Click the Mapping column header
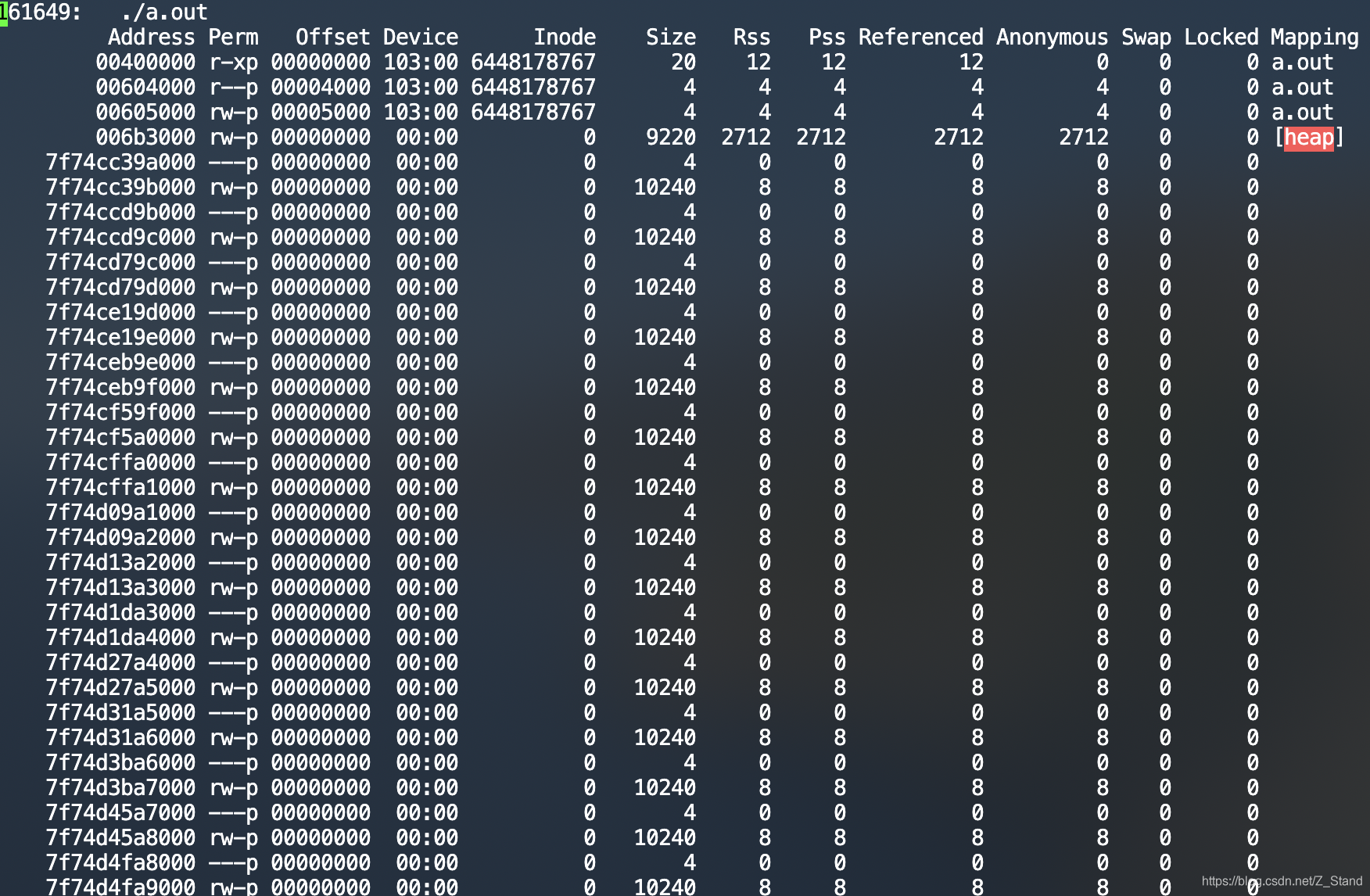1370x896 pixels. (1315, 38)
